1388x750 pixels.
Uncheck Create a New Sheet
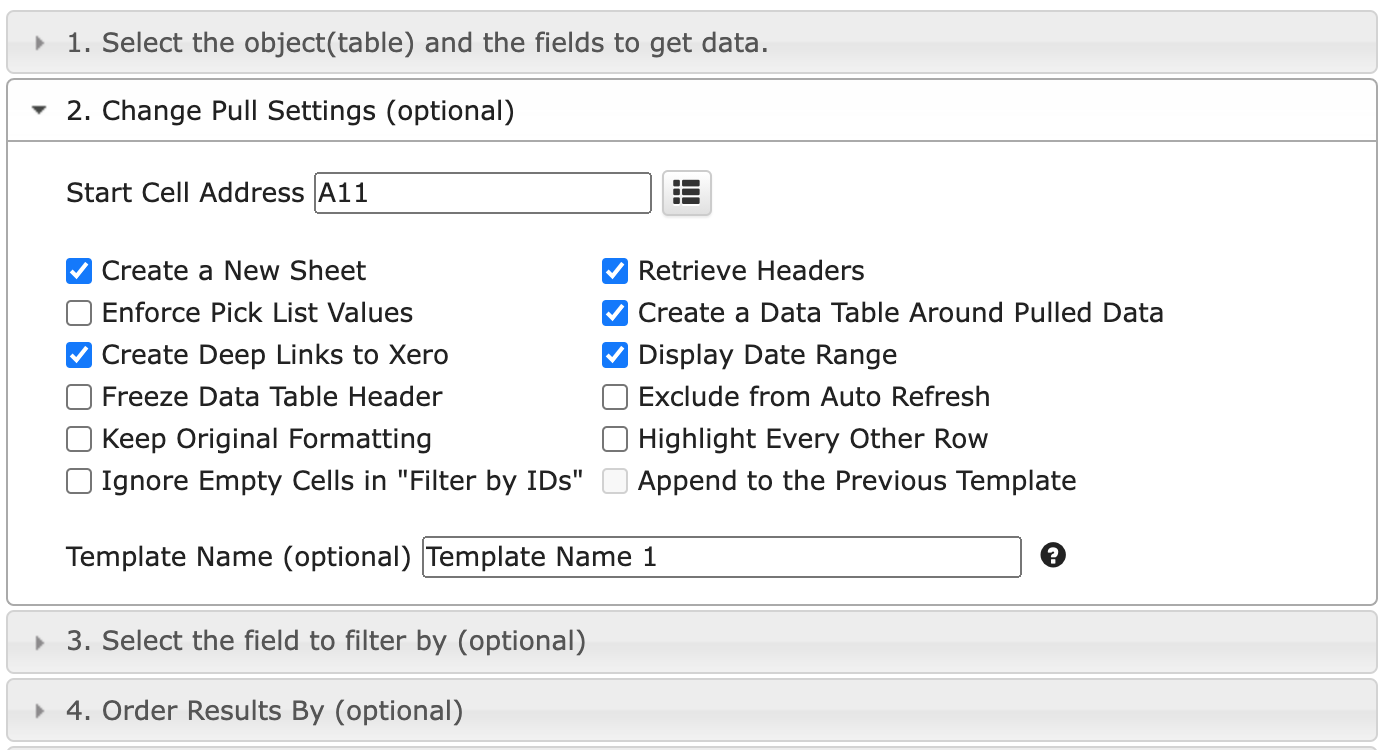click(x=79, y=271)
